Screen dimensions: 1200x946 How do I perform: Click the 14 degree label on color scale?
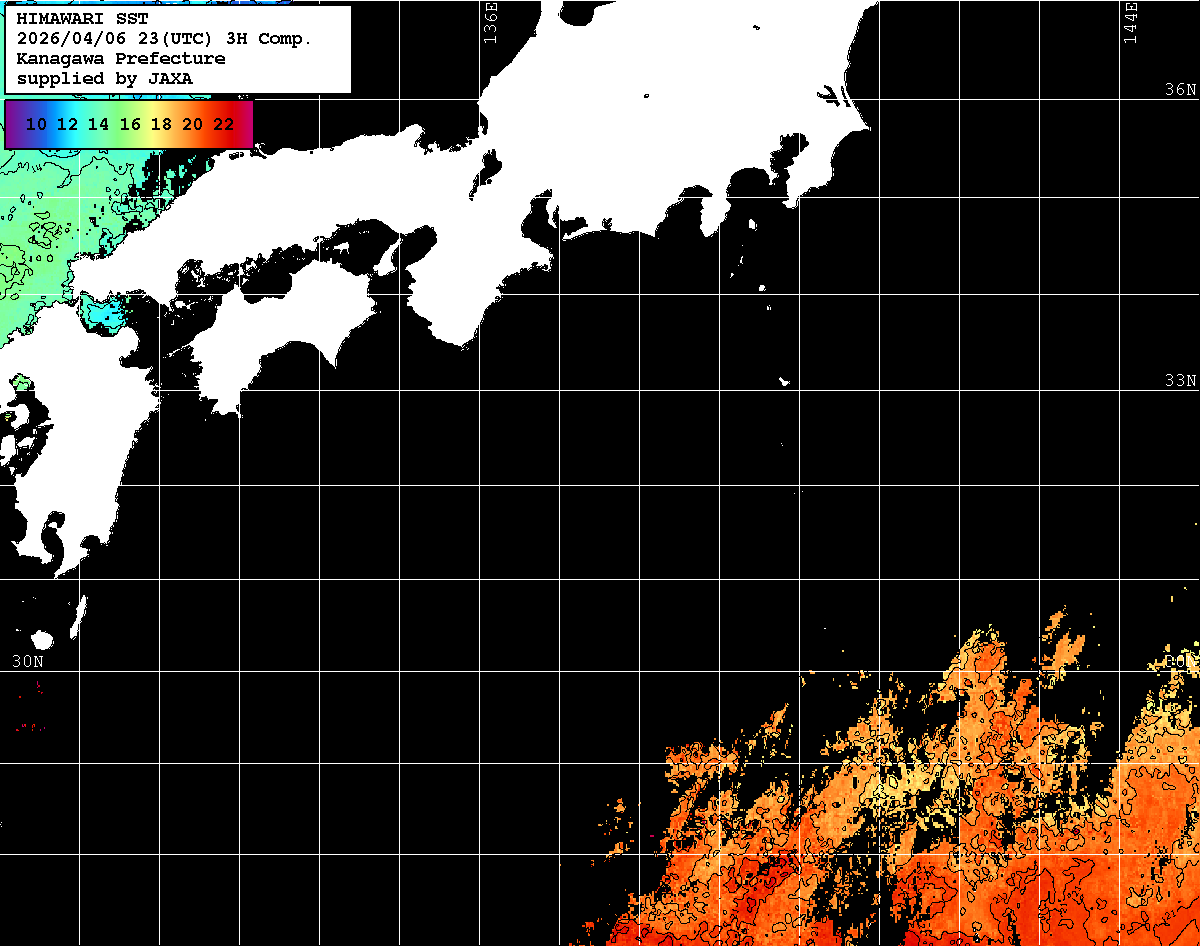(98, 124)
